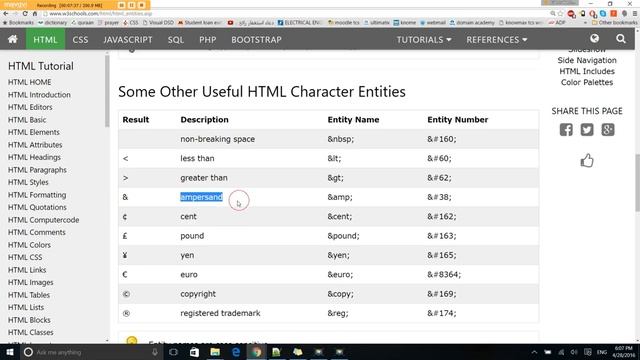
Task: Open HTML Elements link
Action: point(33,132)
